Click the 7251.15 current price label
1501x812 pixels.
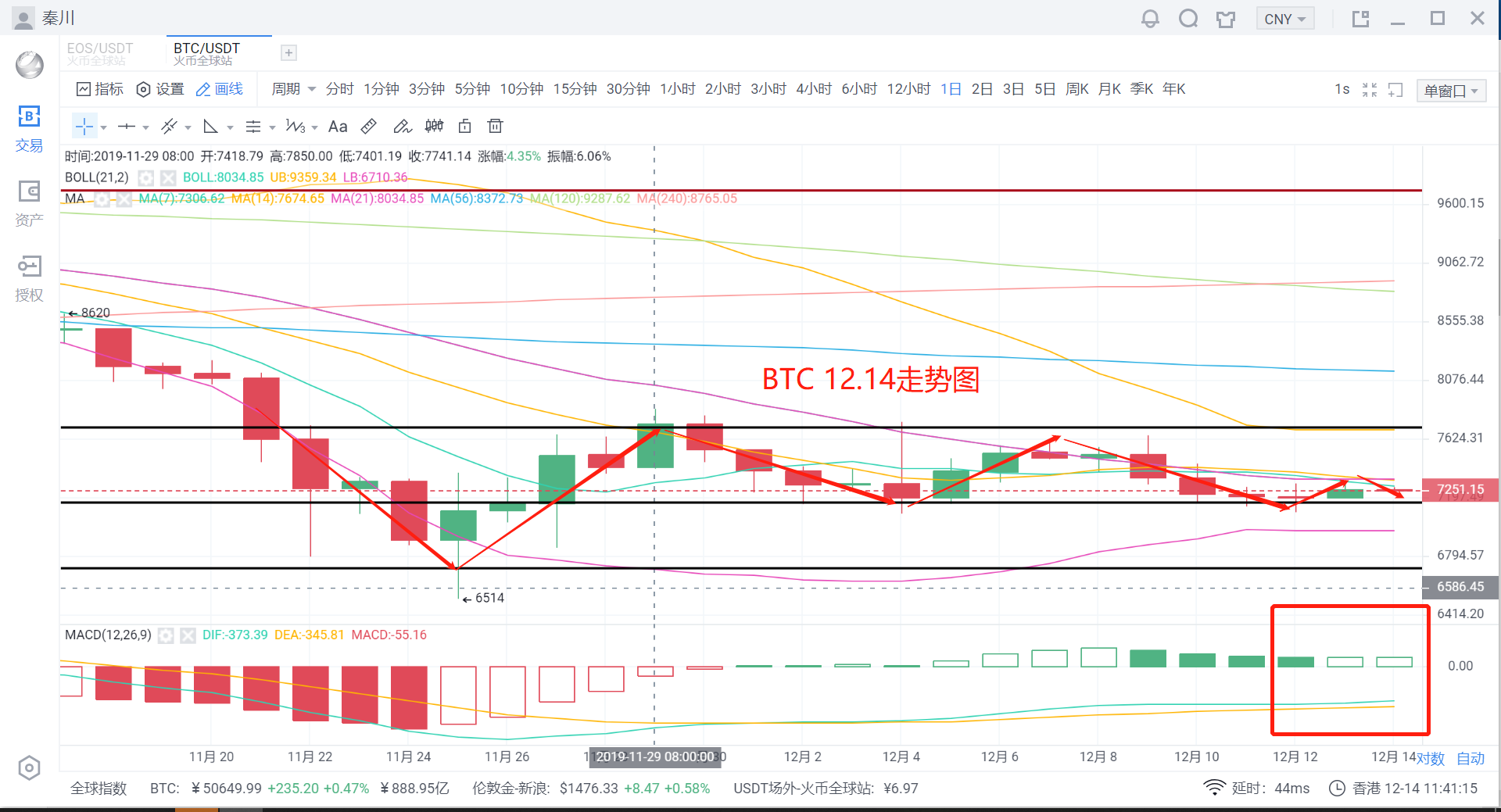point(1460,489)
